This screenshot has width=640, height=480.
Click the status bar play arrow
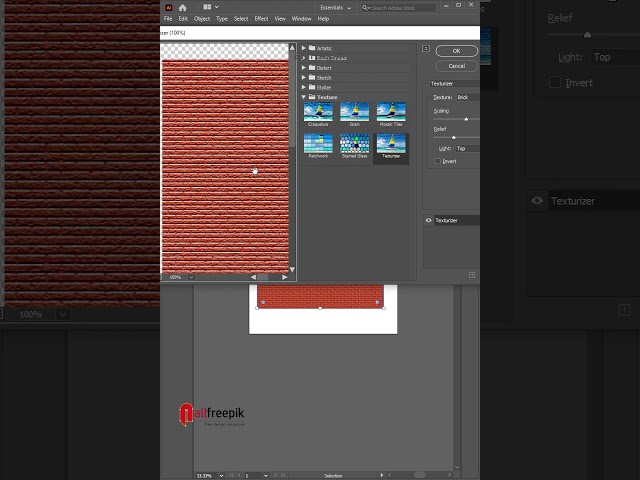tap(382, 475)
